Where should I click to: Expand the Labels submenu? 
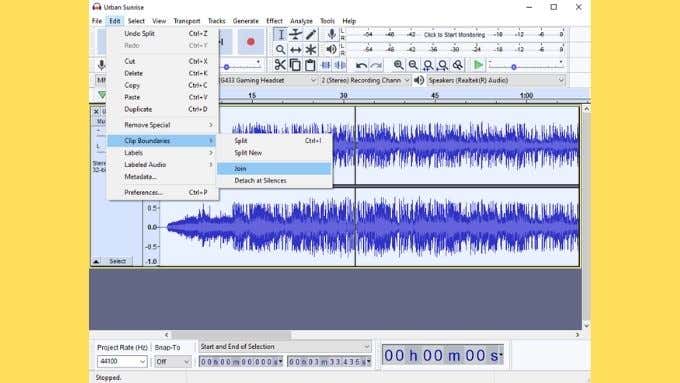point(163,153)
